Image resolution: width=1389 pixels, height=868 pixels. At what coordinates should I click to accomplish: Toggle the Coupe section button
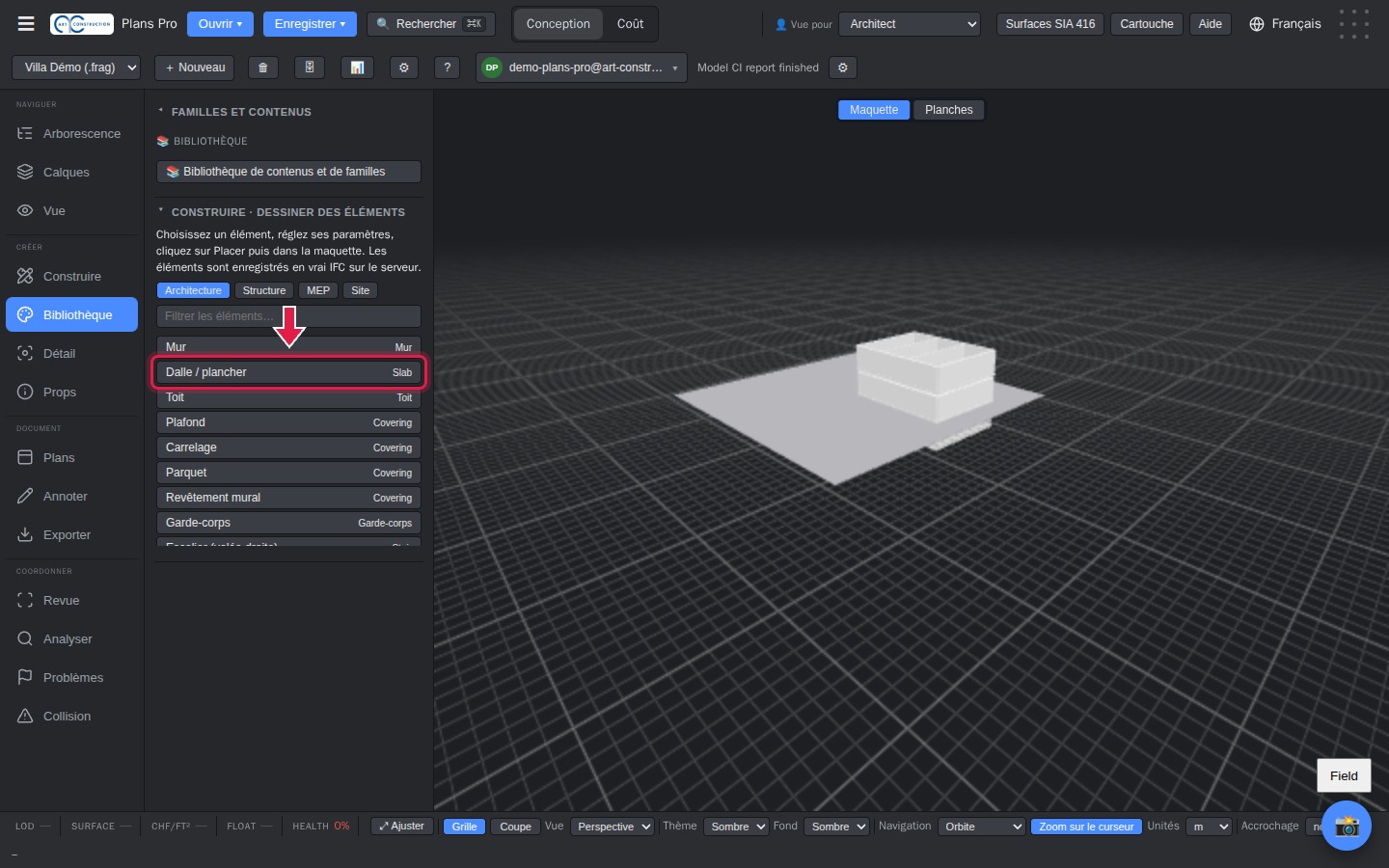point(515,827)
